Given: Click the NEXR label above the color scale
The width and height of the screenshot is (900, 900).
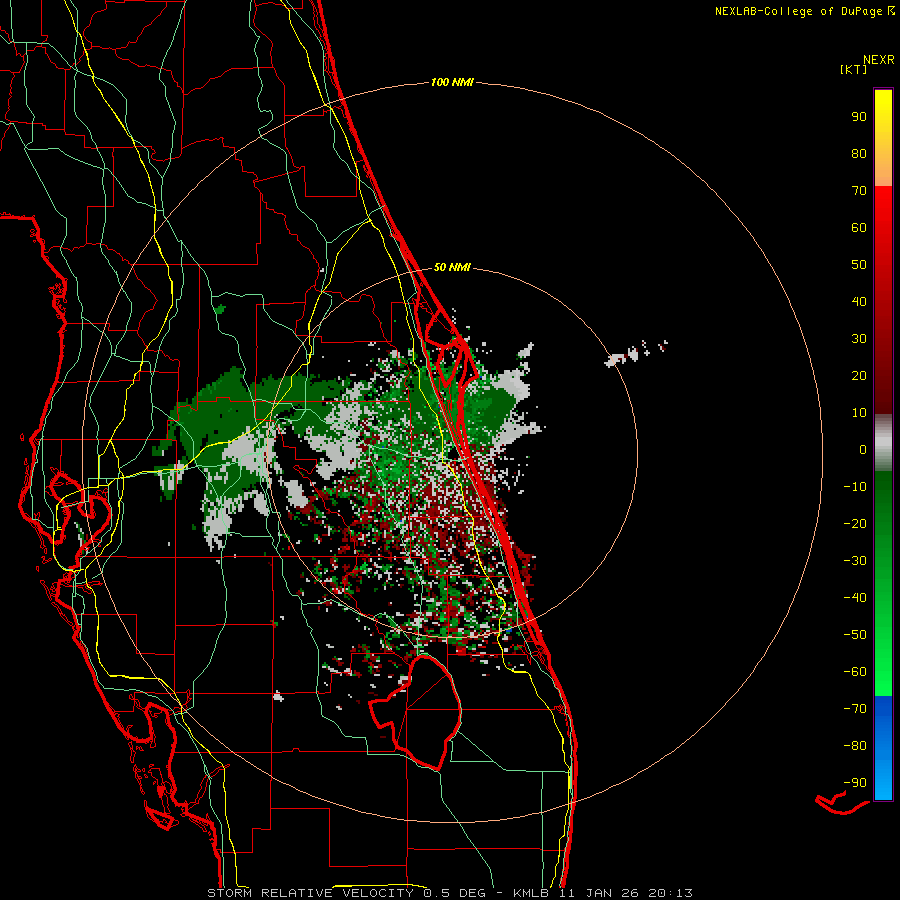Looking at the screenshot, I should tap(879, 60).
